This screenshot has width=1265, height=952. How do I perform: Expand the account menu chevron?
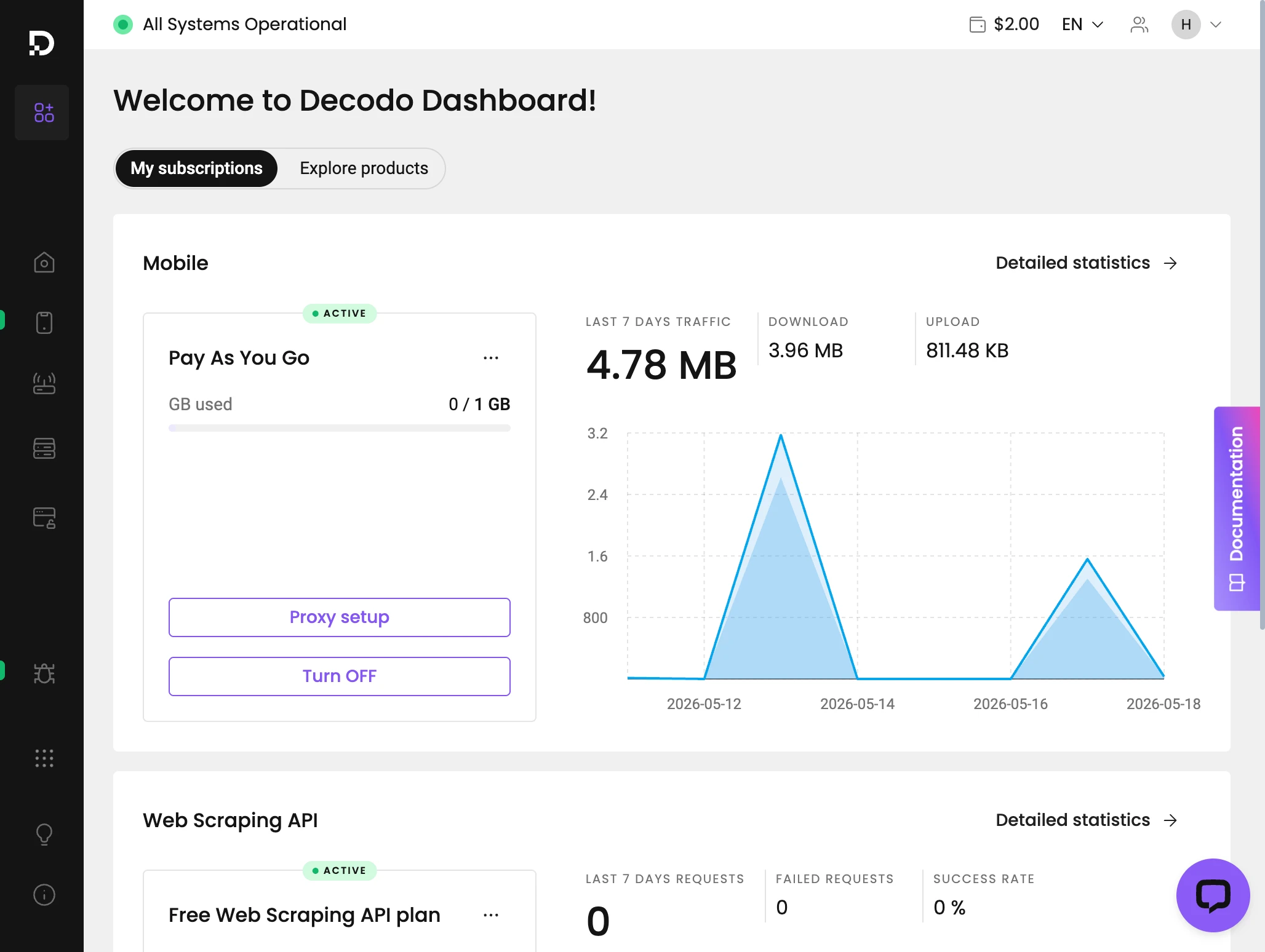[1216, 25]
